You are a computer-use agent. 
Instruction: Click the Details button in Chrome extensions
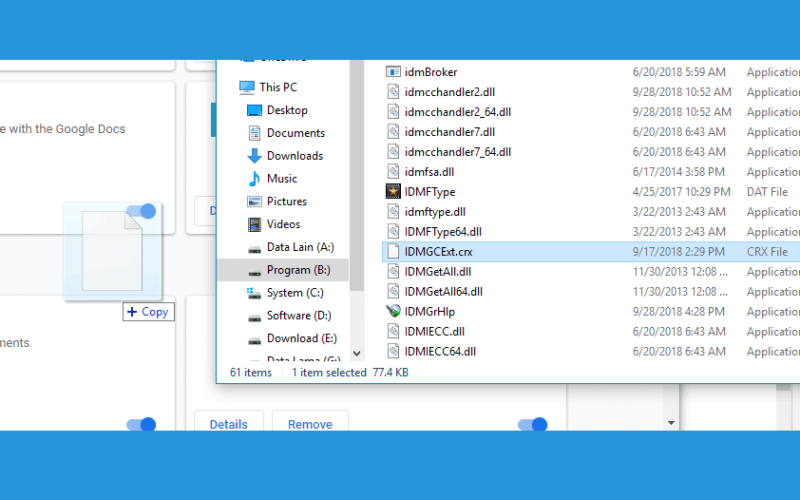tap(229, 422)
